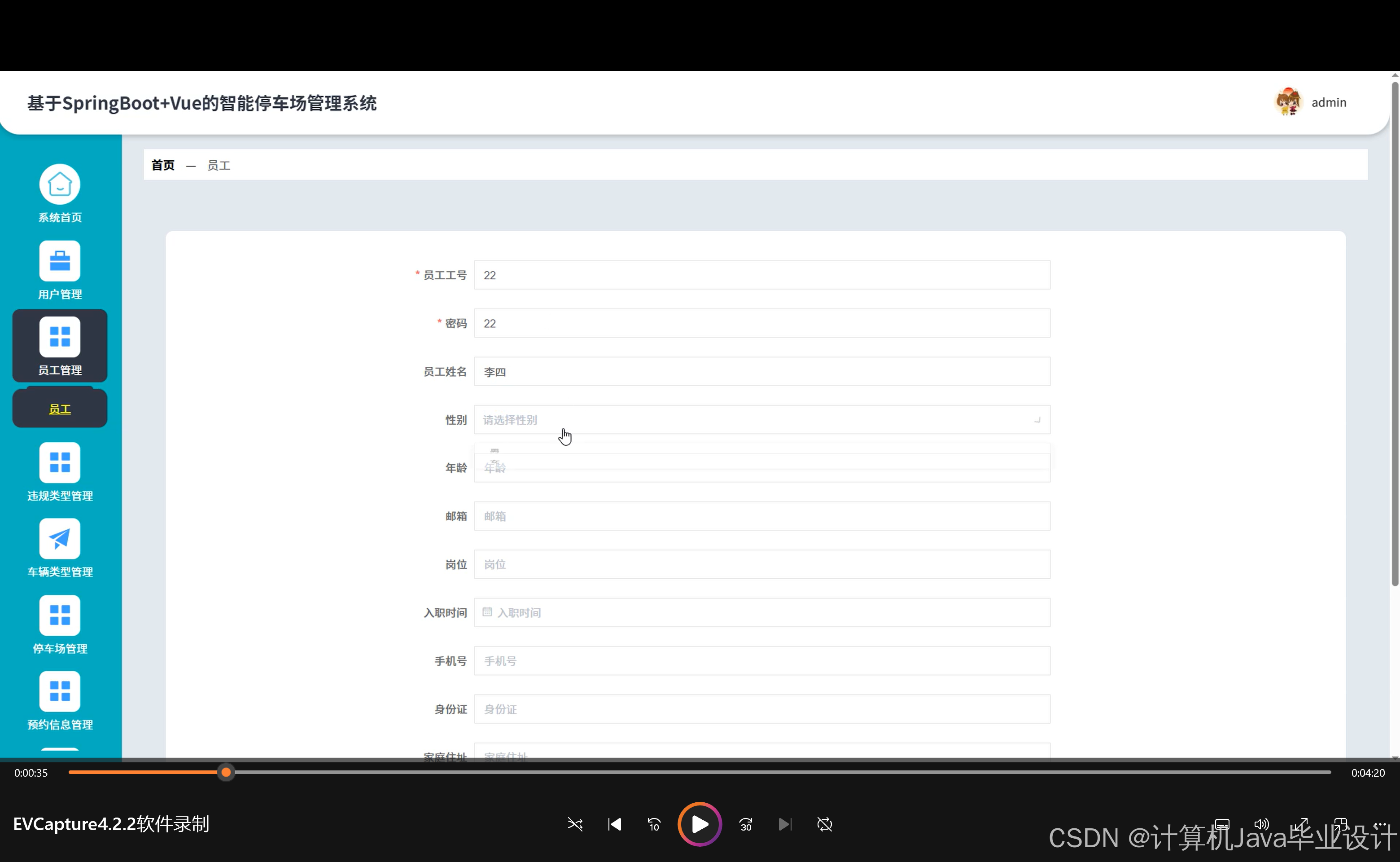
Task: Click the system title heading
Action: (x=202, y=103)
